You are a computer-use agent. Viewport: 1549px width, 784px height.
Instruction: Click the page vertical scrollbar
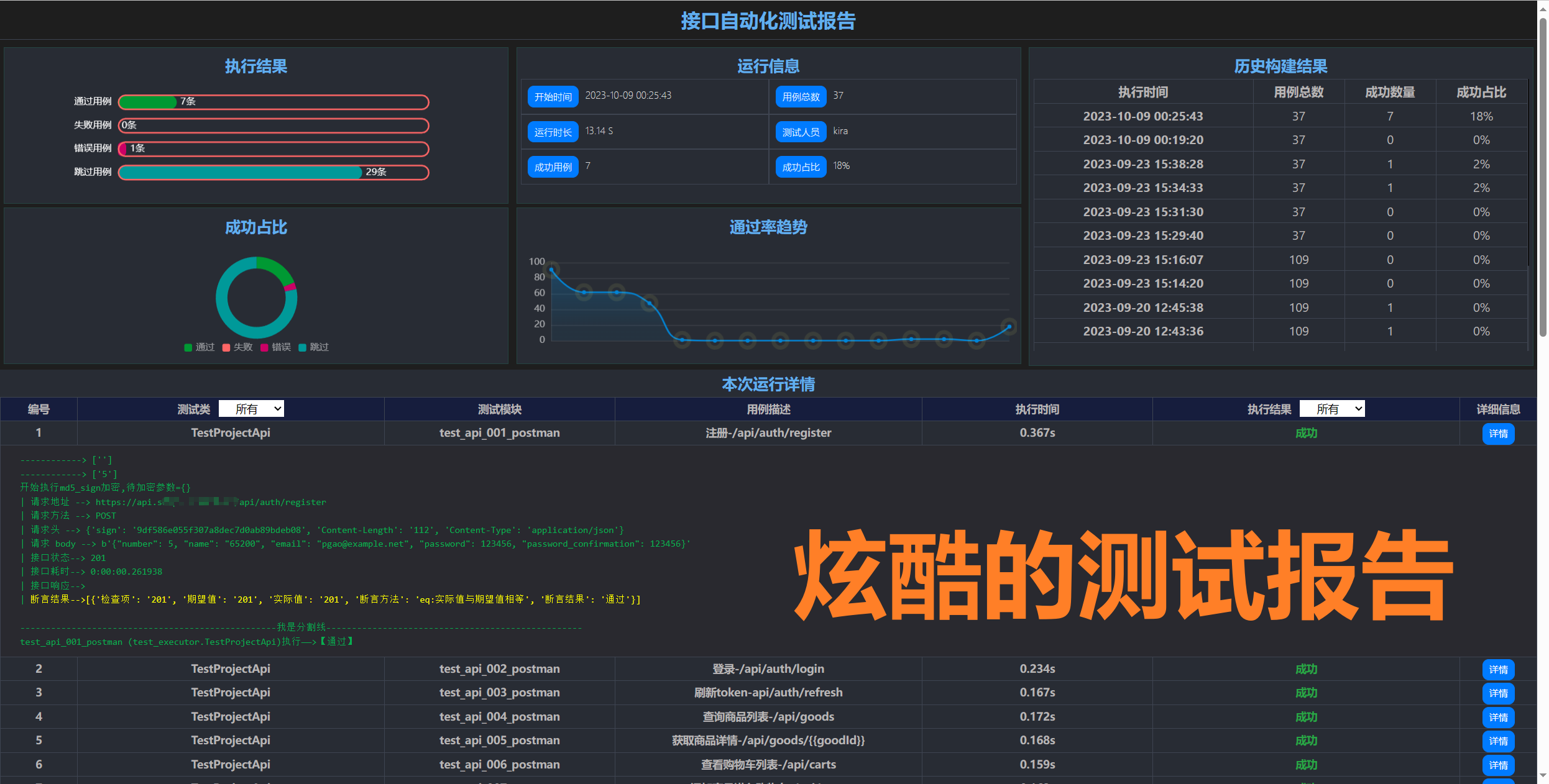click(1542, 177)
